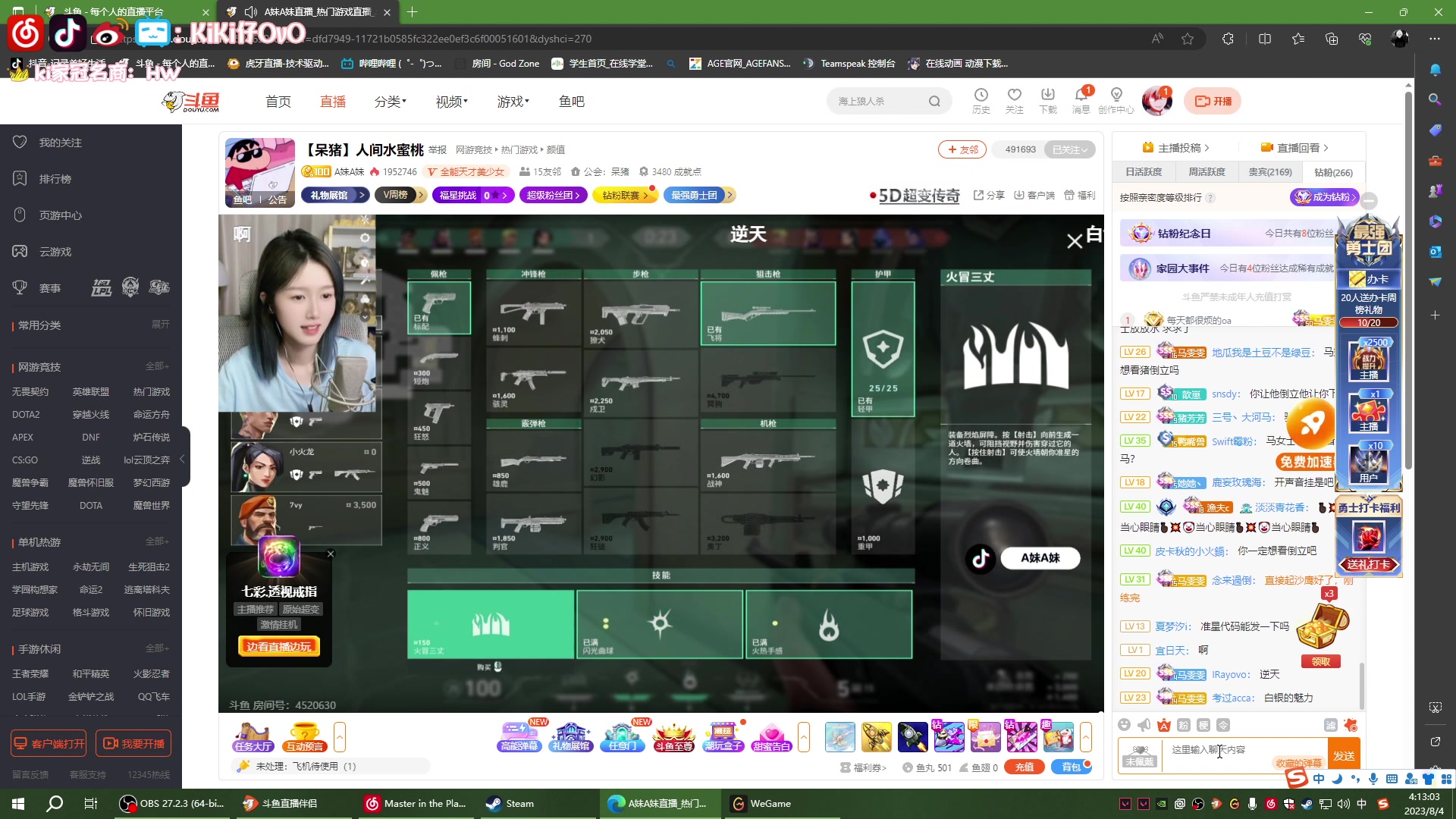Viewport: 1456px width, 819px height.
Task: Switch to the 日活跃度 tab
Action: click(x=1143, y=172)
